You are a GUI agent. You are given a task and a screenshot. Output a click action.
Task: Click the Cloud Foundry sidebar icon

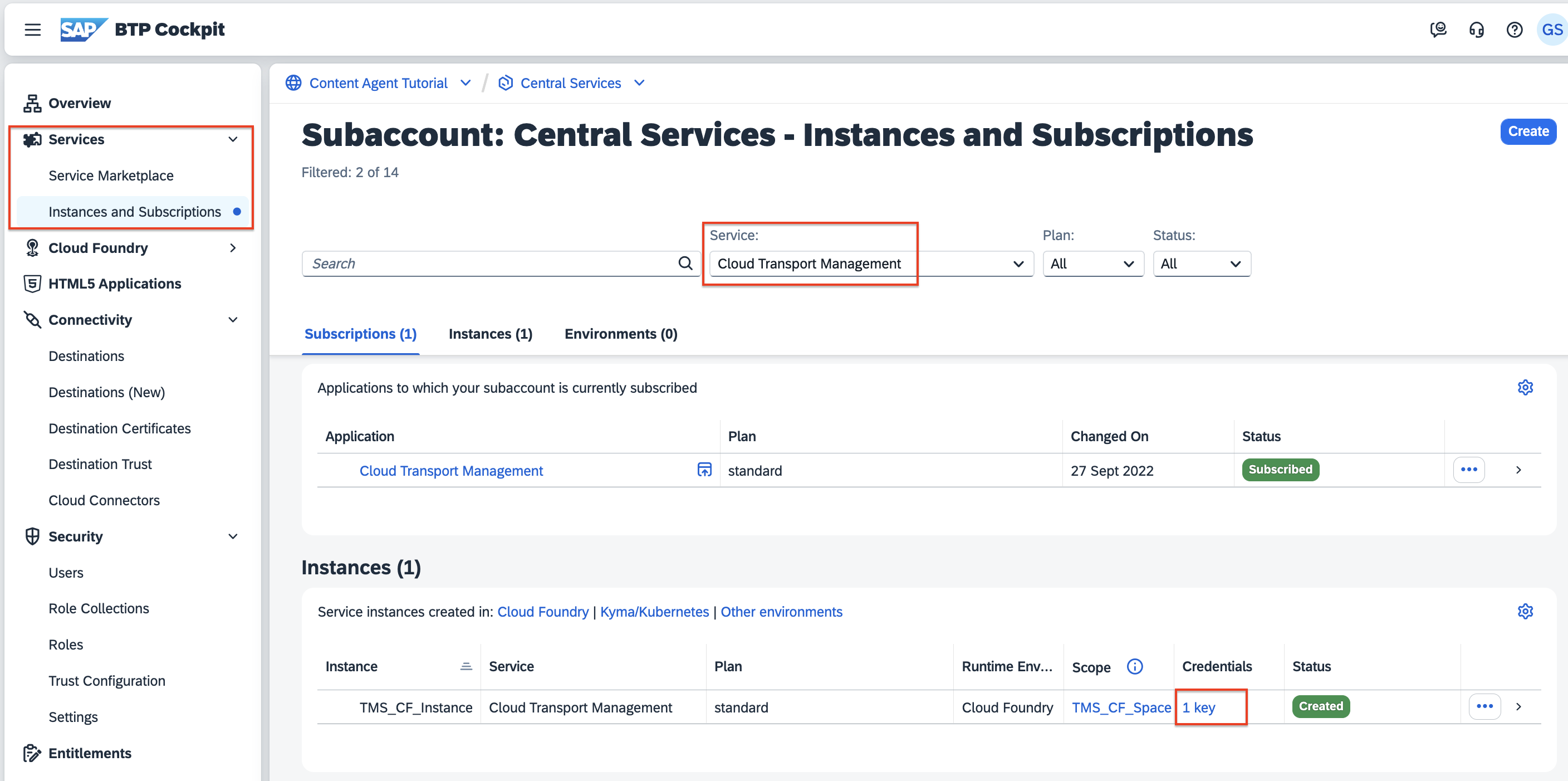click(32, 248)
